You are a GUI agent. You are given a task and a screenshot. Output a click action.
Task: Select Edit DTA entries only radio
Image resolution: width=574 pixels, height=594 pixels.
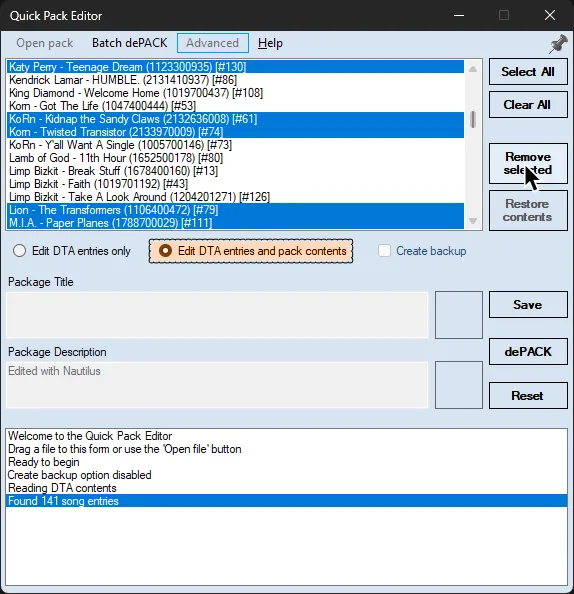[x=72, y=251]
